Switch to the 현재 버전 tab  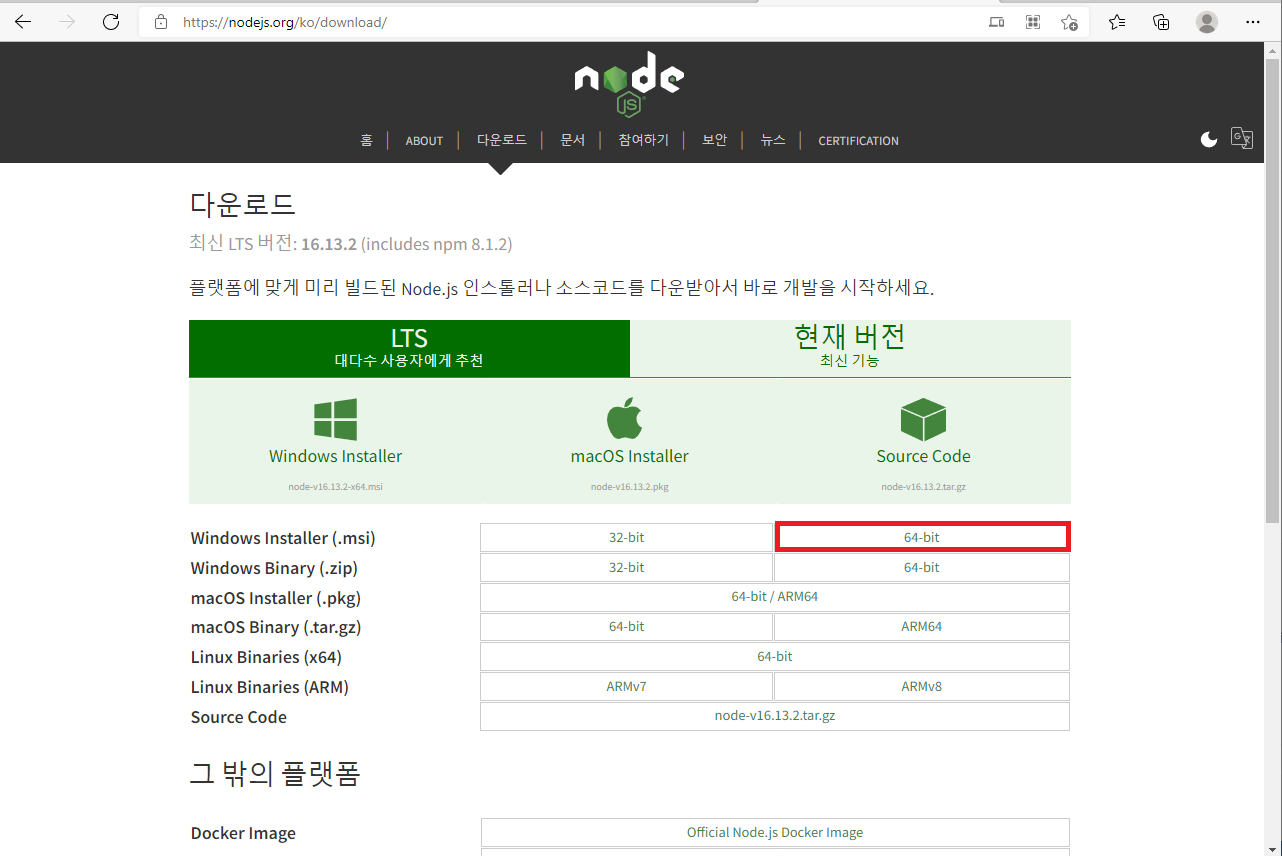tap(850, 348)
